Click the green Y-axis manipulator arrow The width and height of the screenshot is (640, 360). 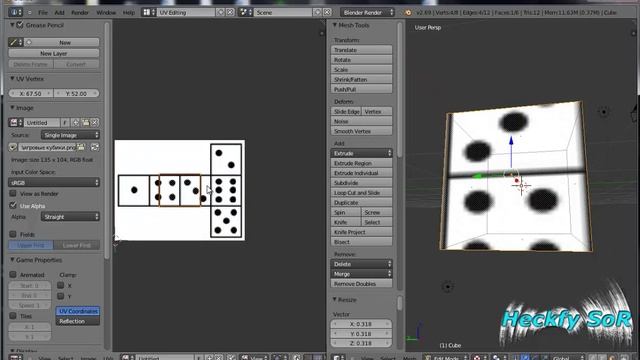click(476, 176)
